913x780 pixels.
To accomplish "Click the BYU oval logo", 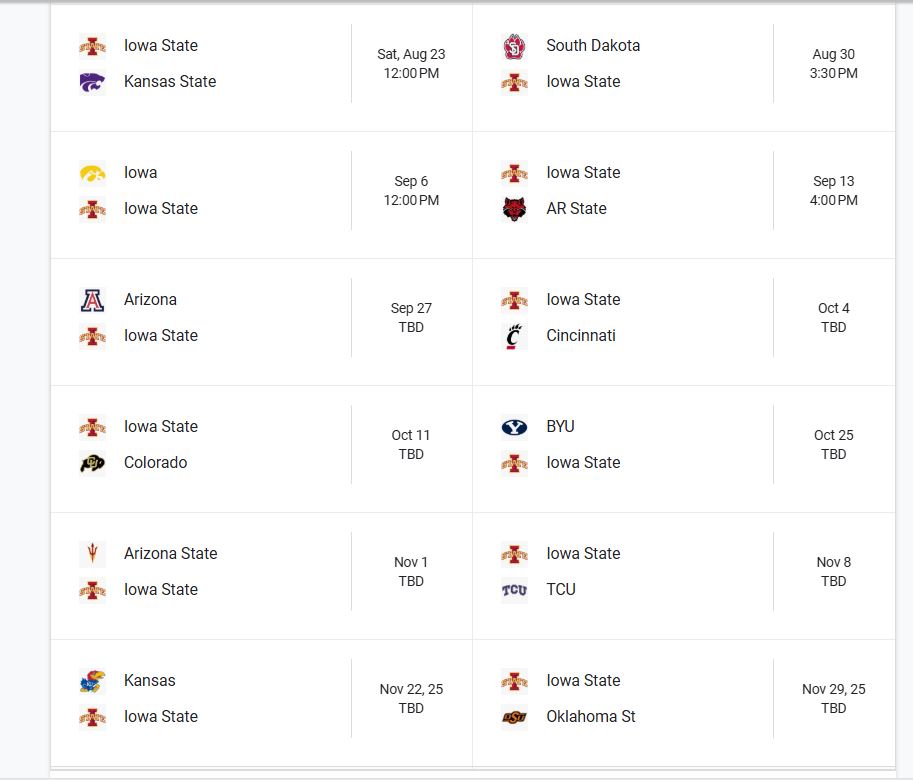I will click(514, 427).
